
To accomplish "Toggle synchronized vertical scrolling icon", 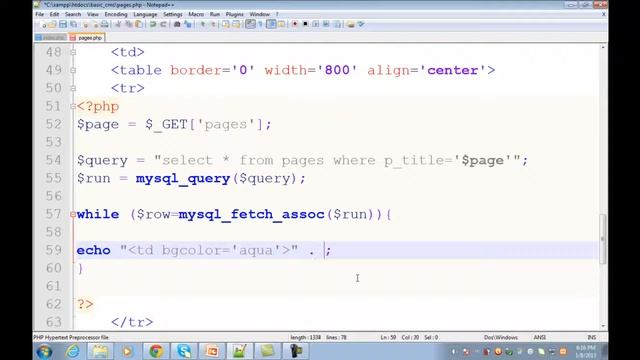I will click(x=225, y=24).
